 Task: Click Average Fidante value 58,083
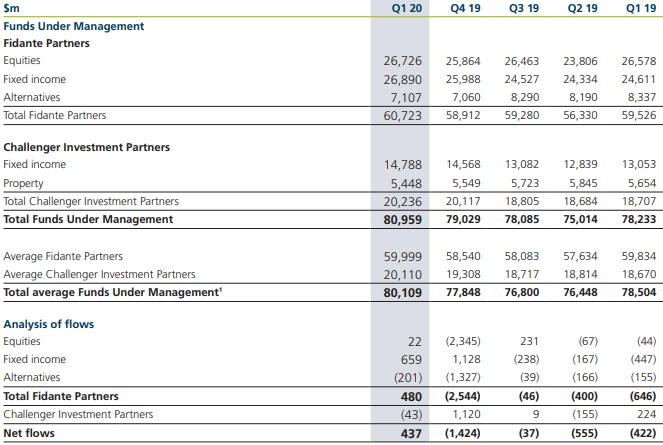(522, 256)
